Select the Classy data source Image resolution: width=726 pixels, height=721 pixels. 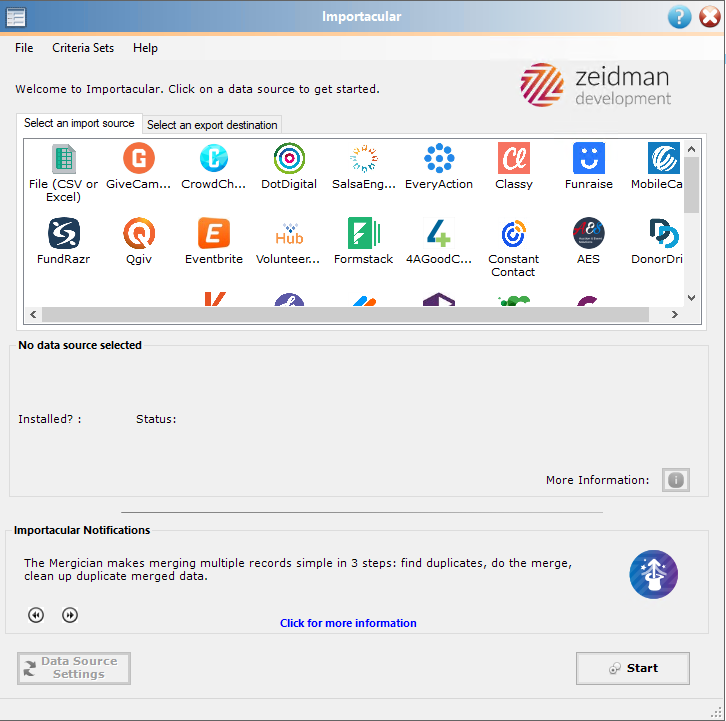513,167
